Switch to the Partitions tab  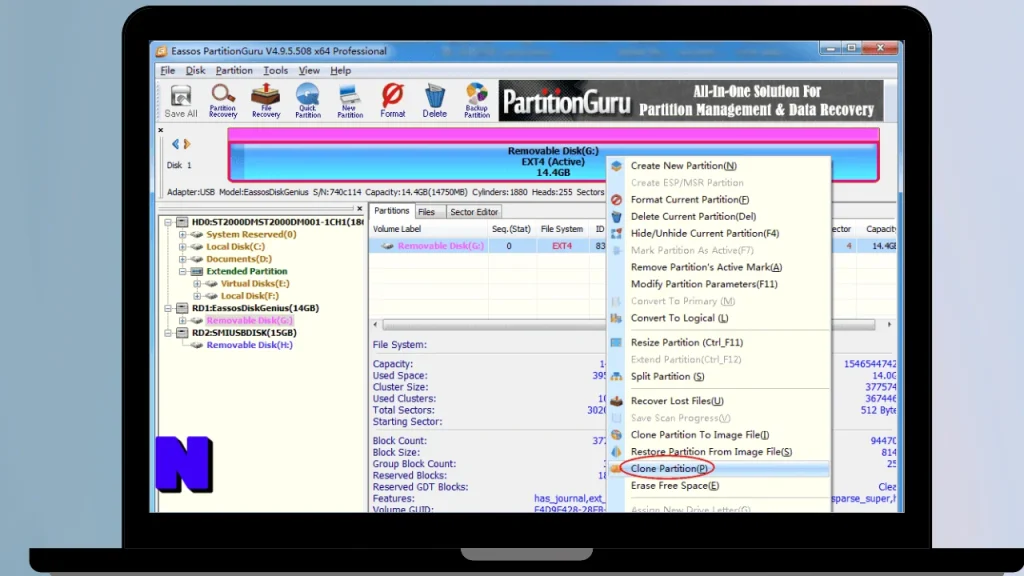pyautogui.click(x=391, y=211)
